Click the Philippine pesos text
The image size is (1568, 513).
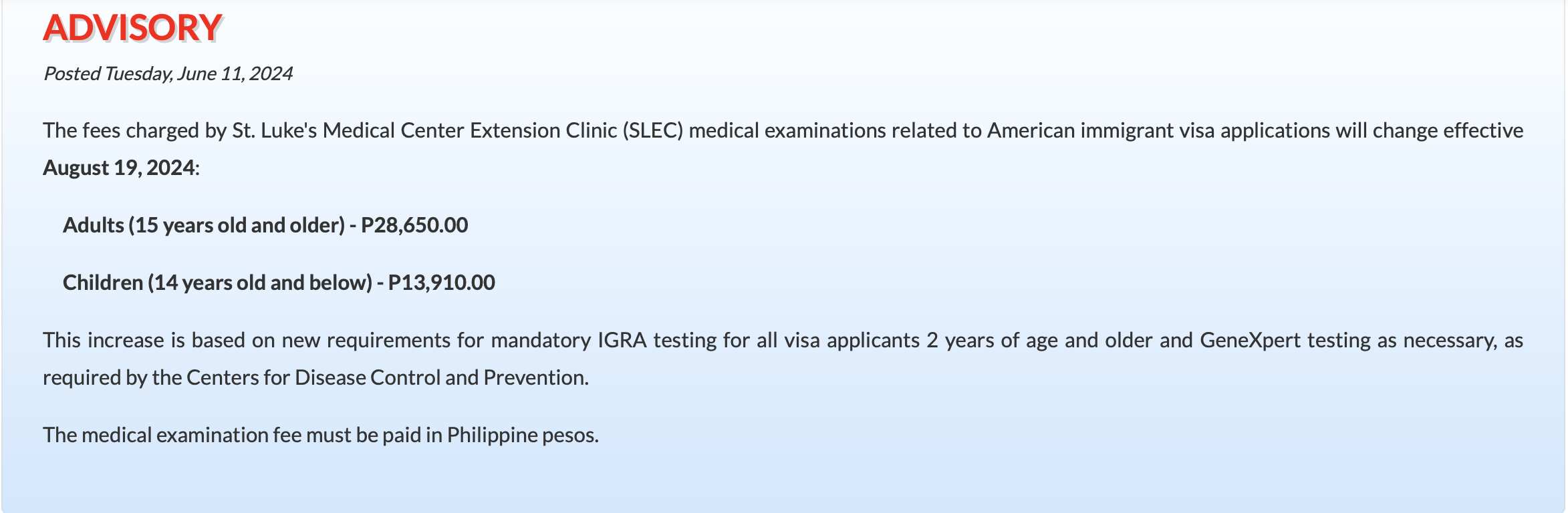click(523, 435)
